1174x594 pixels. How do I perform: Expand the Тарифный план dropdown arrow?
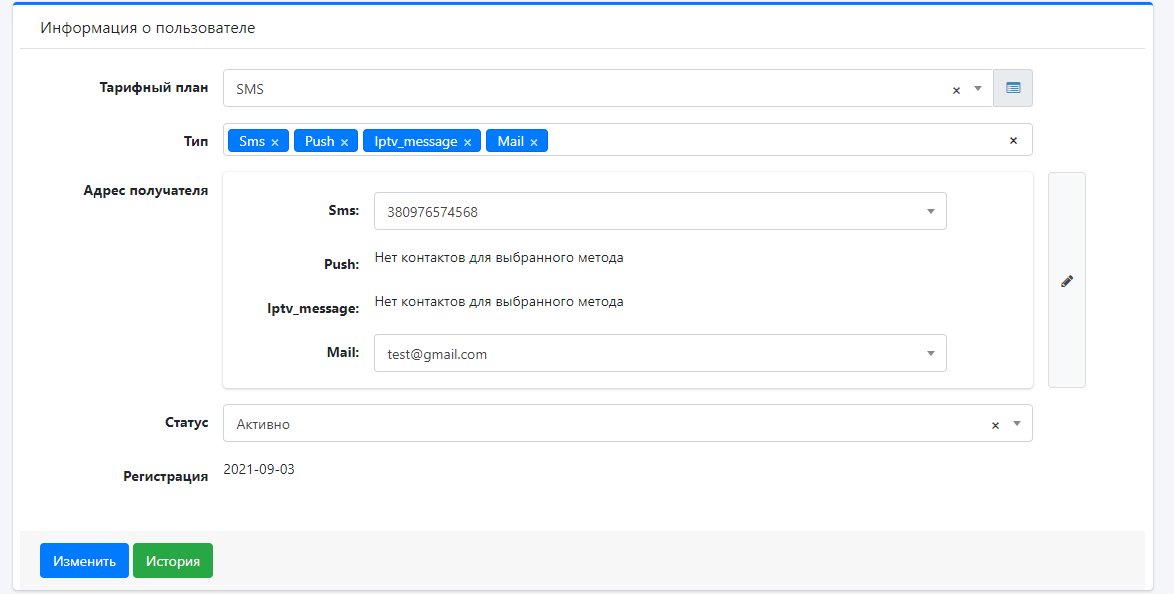coord(978,88)
